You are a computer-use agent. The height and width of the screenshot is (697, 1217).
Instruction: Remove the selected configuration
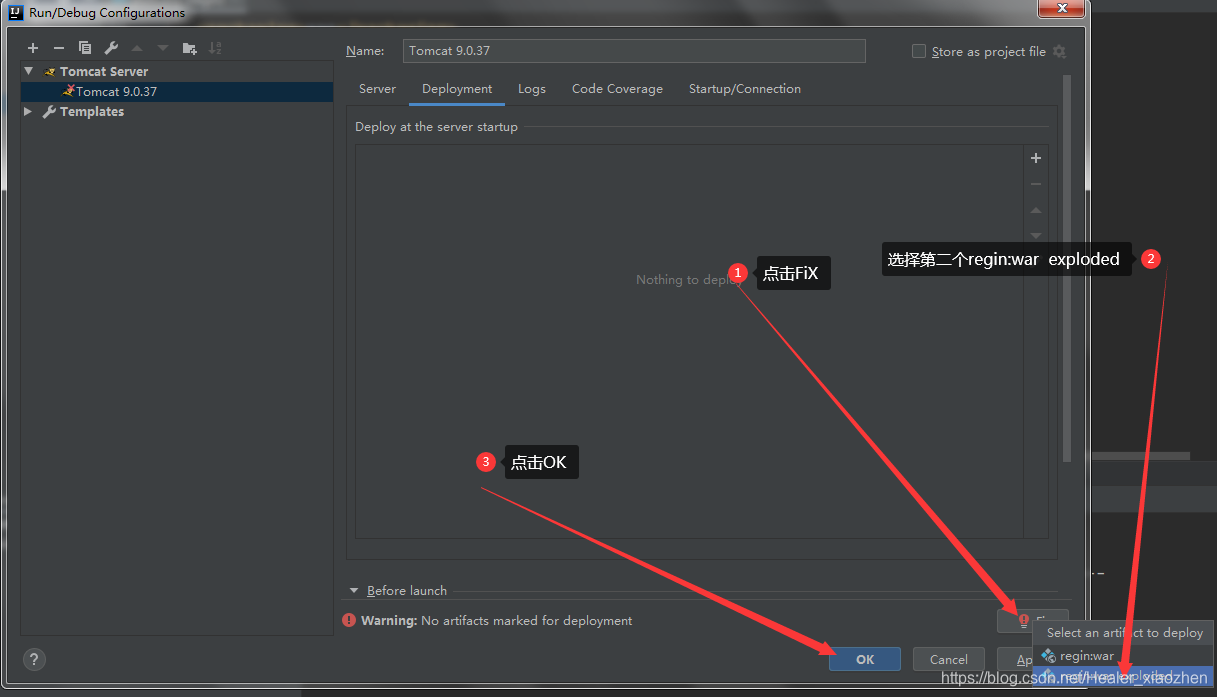[59, 48]
